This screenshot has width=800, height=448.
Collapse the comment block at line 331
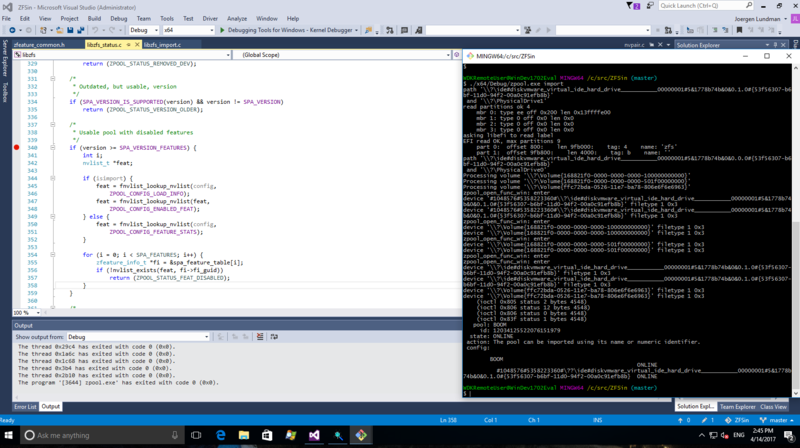pyautogui.click(x=53, y=79)
